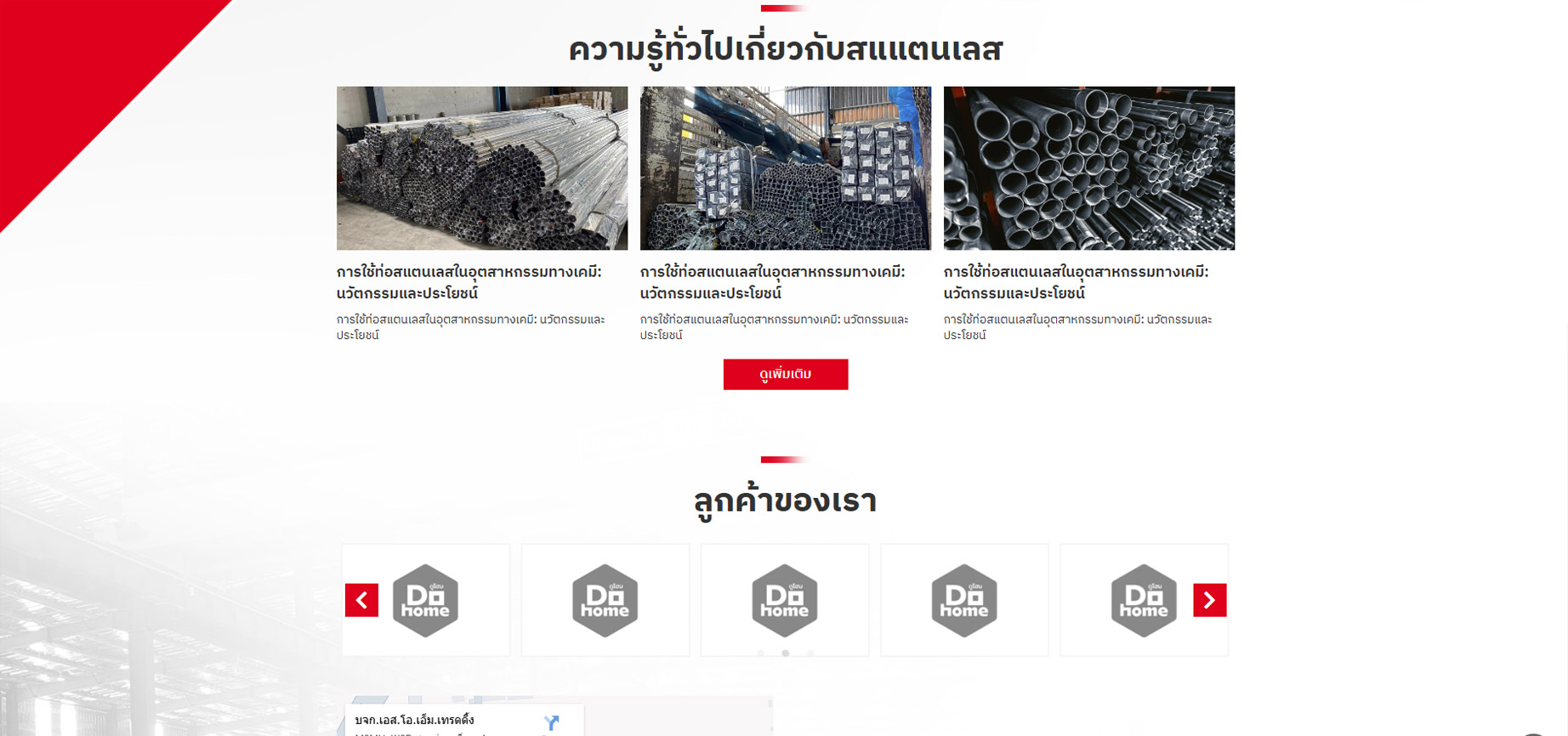The image size is (1568, 736).
Task: Open second article thumbnail of wrapped square tubes
Action: click(786, 168)
